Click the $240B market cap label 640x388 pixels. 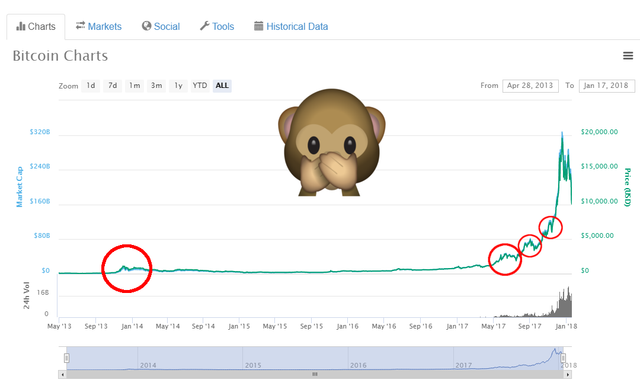pos(40,166)
